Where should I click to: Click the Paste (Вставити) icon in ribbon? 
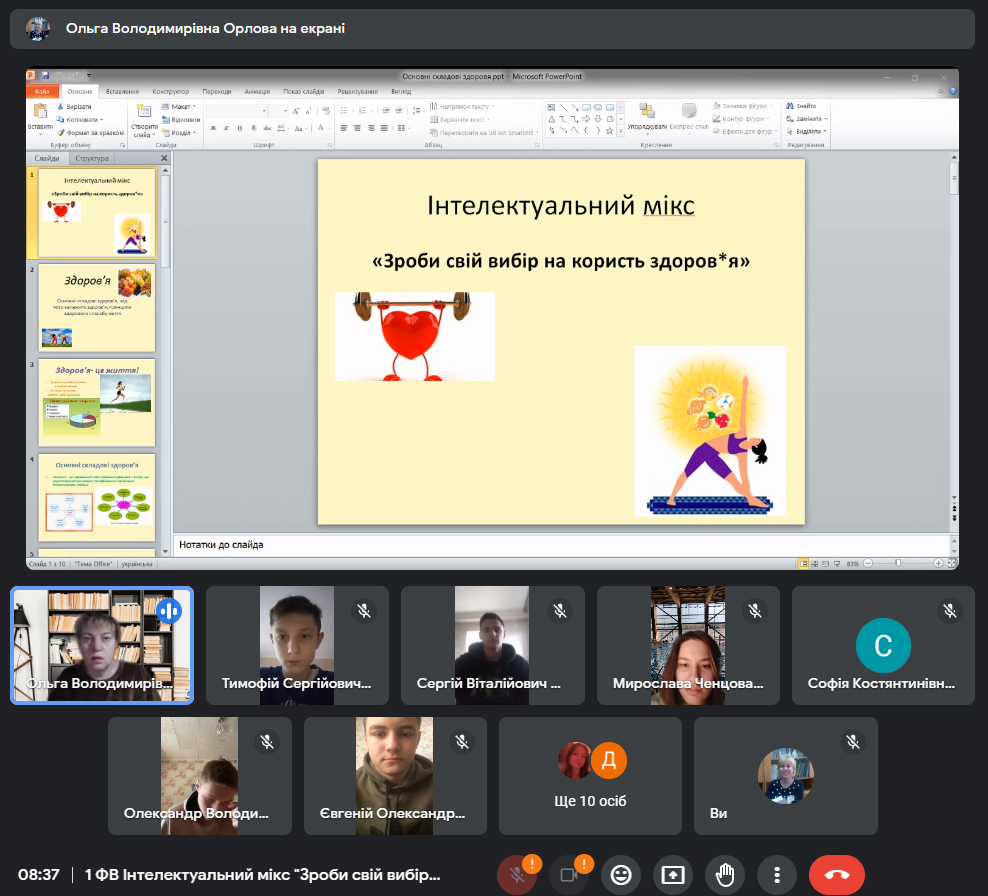coord(40,115)
